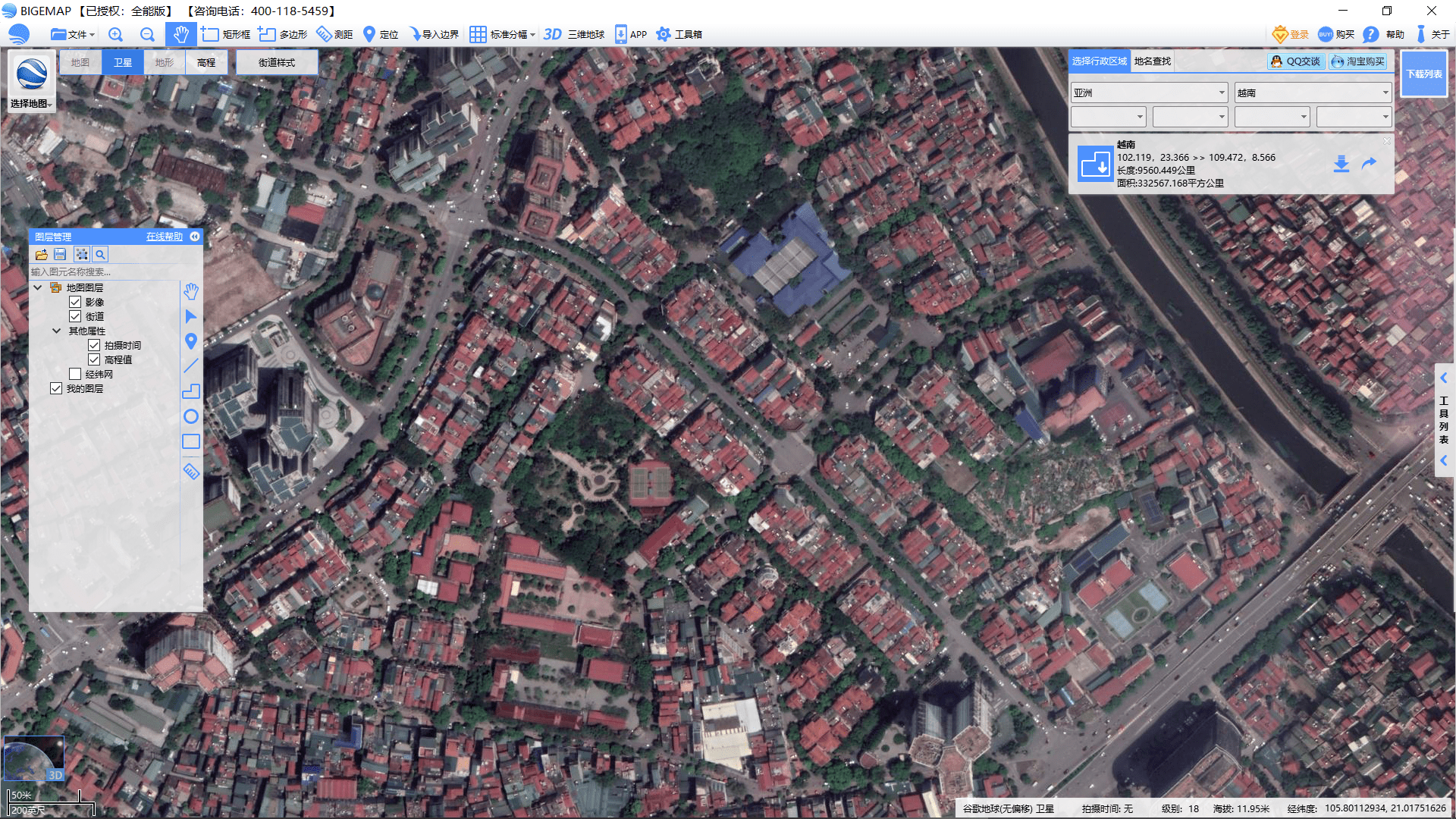Viewport: 1456px width, 819px height.
Task: Open the first empty region dropdown
Action: tap(1108, 117)
